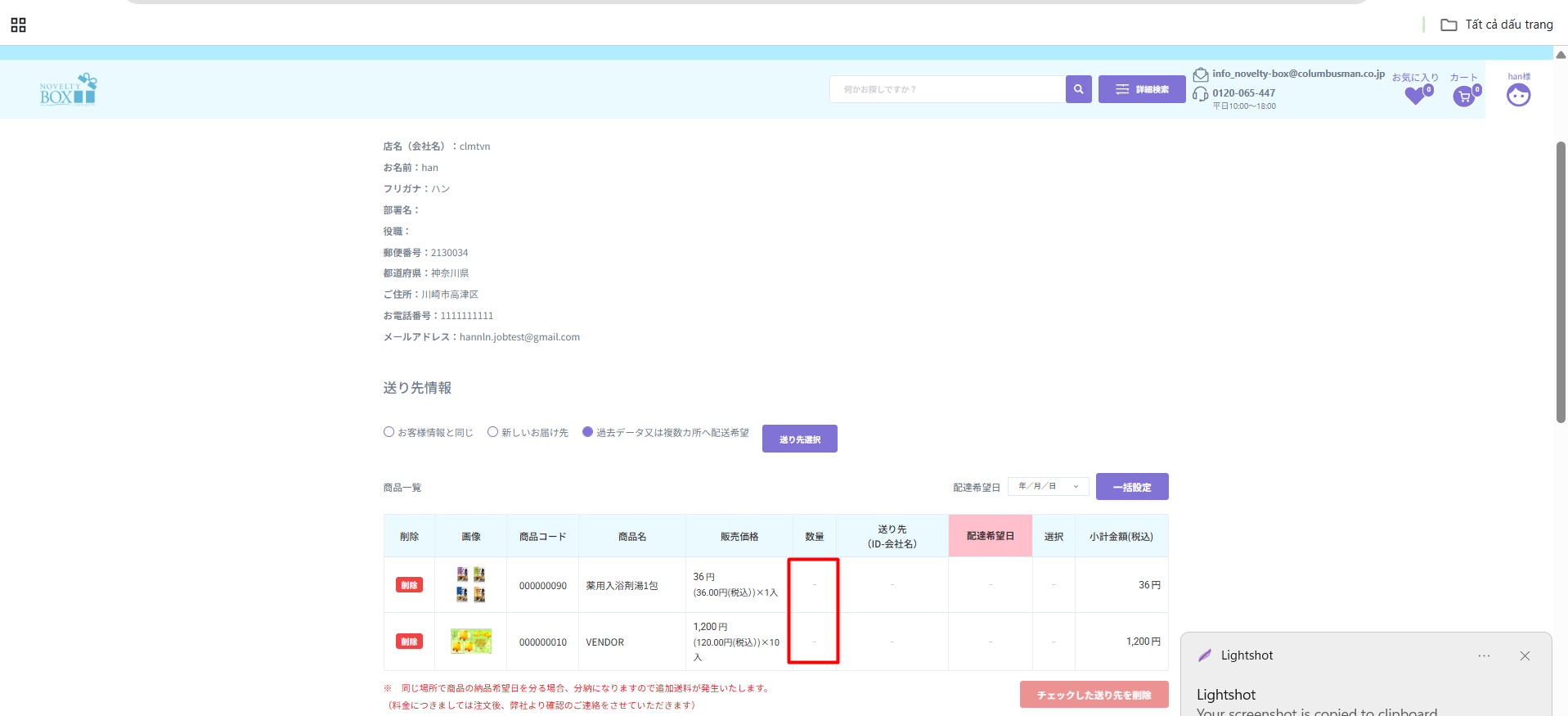Click the email envelope contact icon
Screen dimensions: 1568x716
pos(1200,74)
